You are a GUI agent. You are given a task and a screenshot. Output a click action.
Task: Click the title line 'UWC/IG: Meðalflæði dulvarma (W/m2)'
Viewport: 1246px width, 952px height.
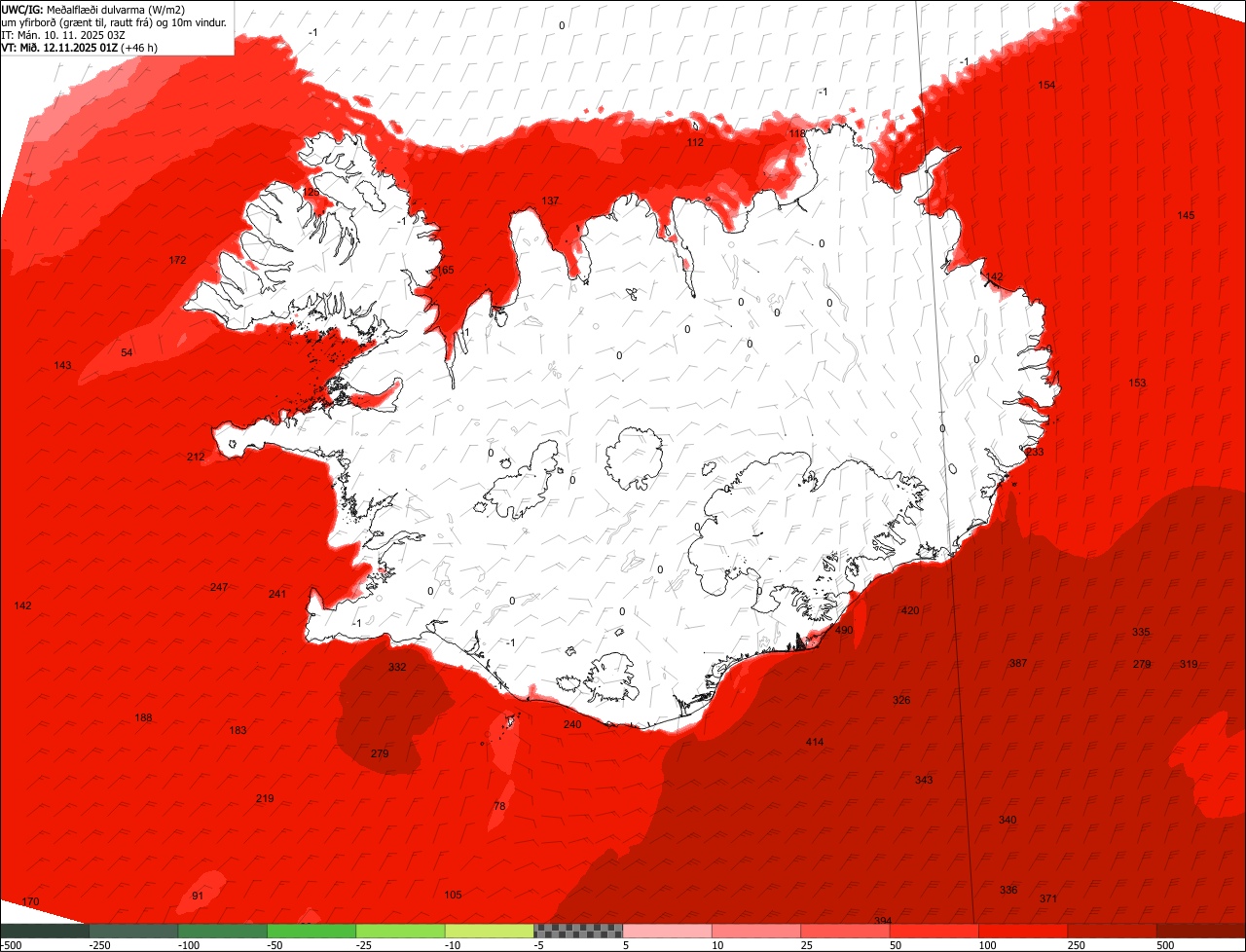[93, 9]
